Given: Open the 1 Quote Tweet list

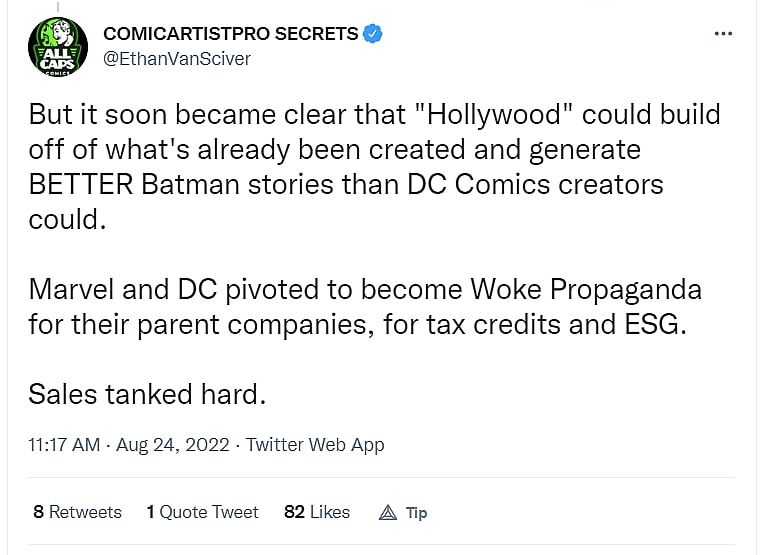Looking at the screenshot, I should [x=202, y=511].
